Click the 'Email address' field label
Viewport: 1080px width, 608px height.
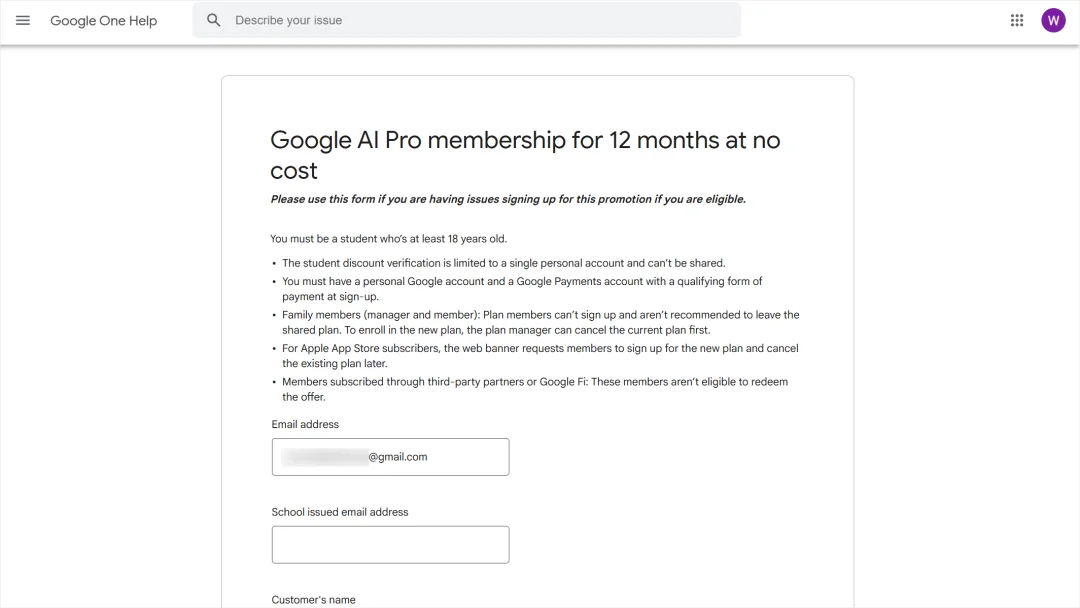click(305, 424)
